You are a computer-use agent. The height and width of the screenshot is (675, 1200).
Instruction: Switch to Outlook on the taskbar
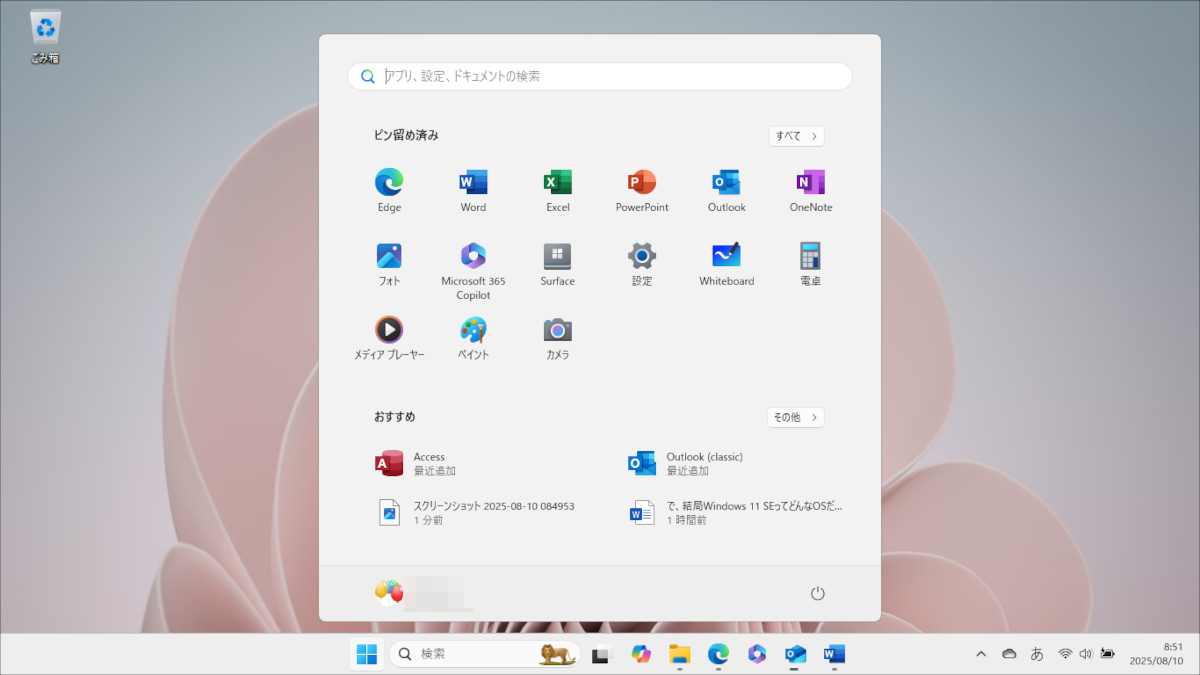796,654
